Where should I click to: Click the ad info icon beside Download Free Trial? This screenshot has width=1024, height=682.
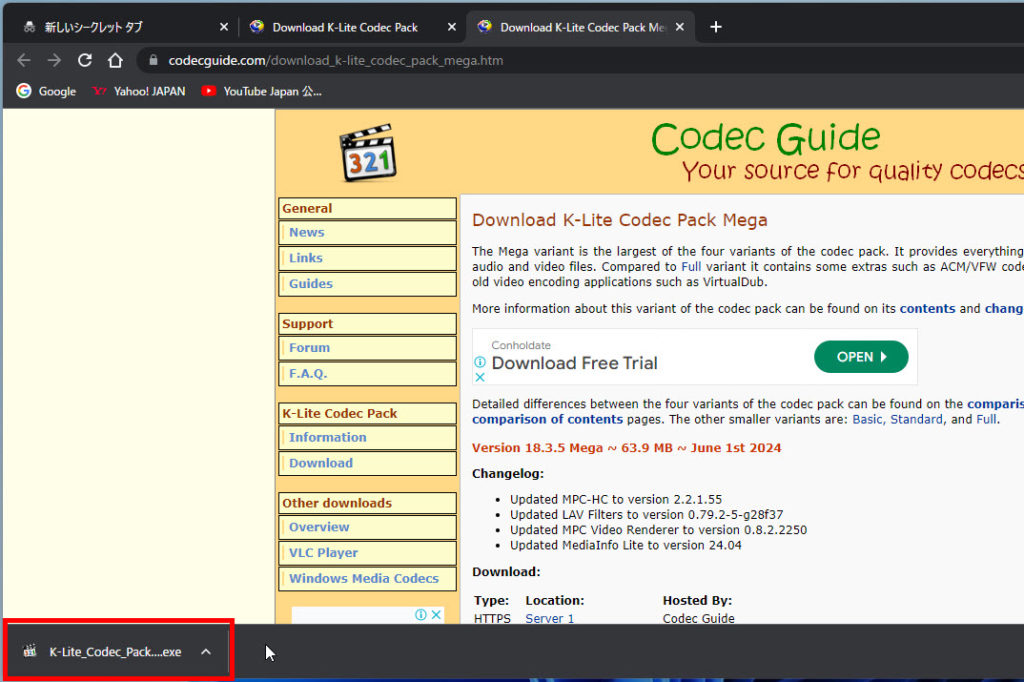click(480, 362)
